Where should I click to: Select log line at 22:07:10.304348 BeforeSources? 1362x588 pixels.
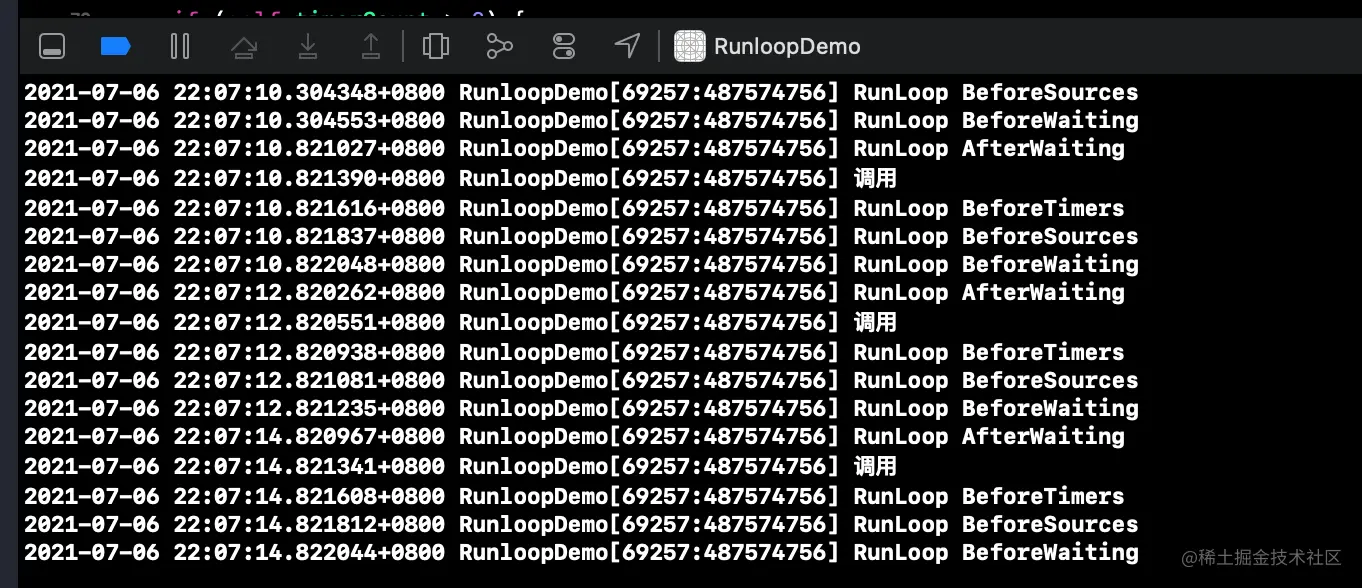pyautogui.click(x=581, y=93)
